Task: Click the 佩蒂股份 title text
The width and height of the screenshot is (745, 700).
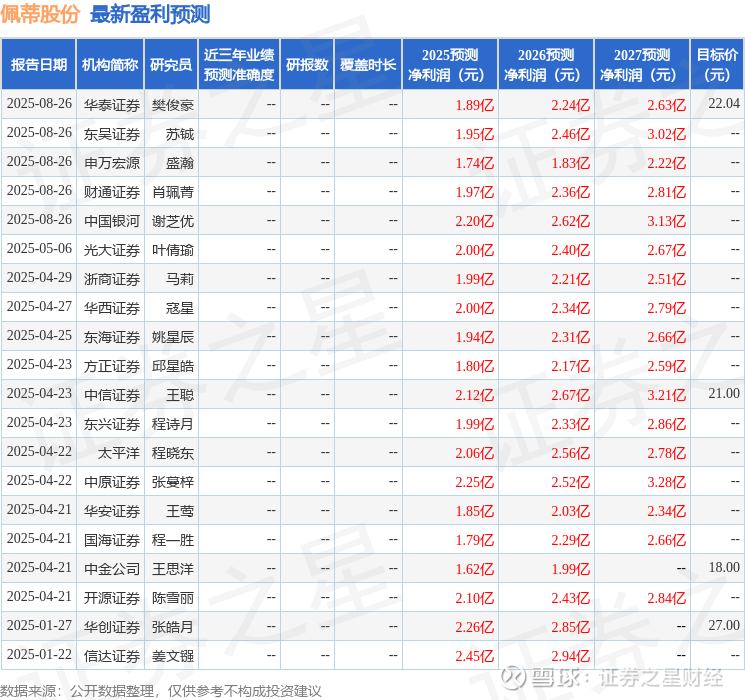Action: [x=40, y=14]
